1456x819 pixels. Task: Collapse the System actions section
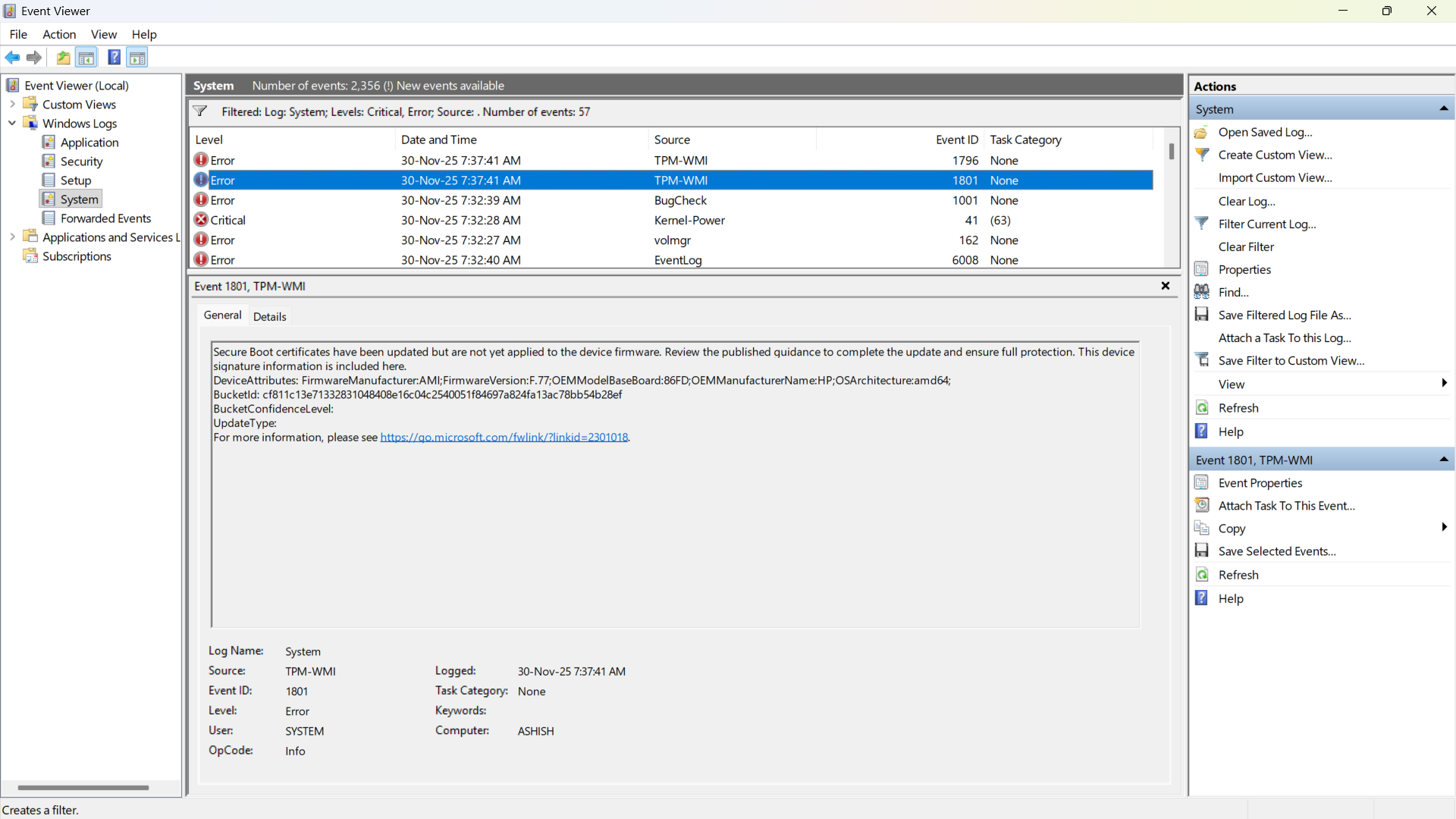coord(1444,109)
